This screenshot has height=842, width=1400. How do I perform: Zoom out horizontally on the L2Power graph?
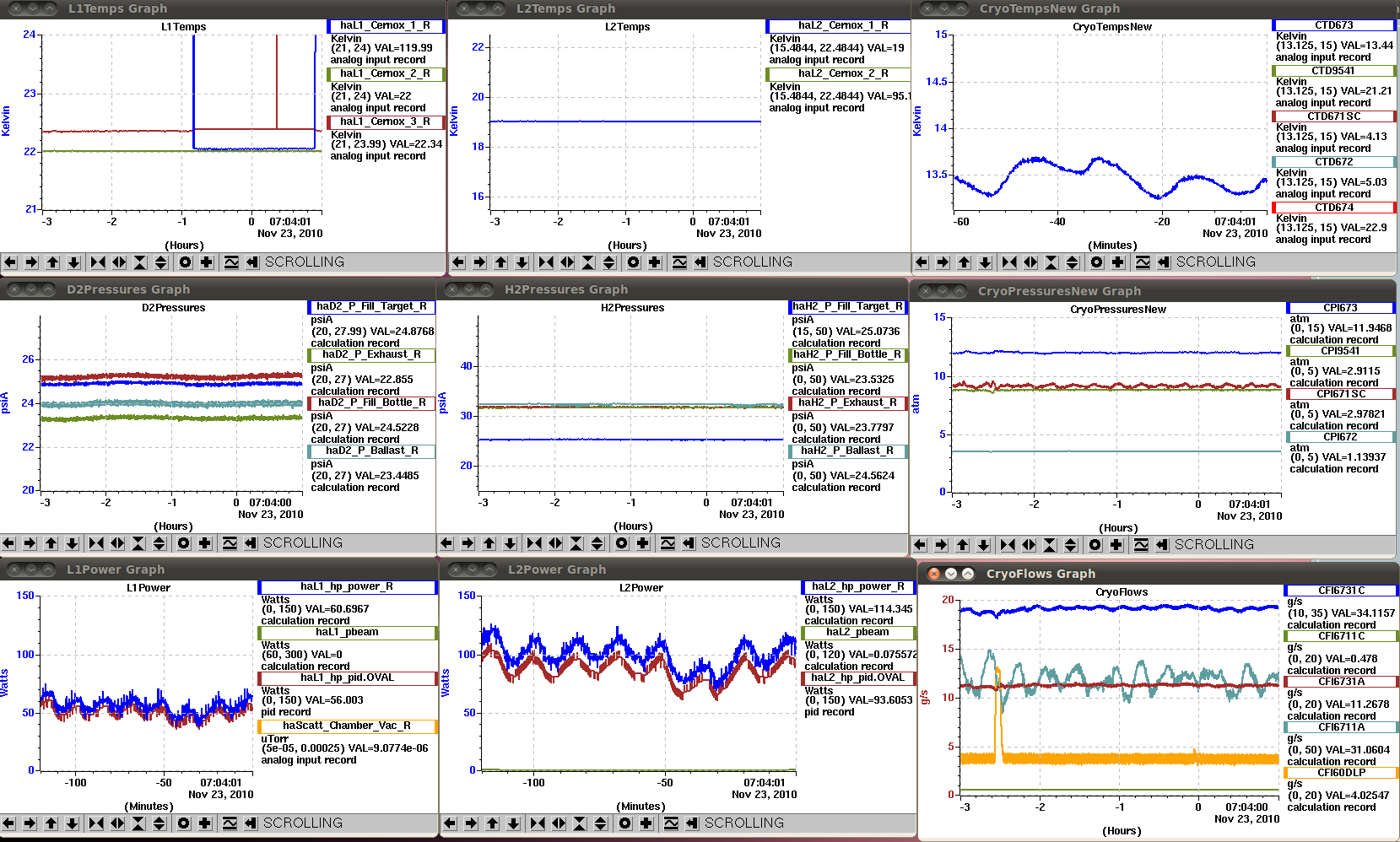(559, 823)
